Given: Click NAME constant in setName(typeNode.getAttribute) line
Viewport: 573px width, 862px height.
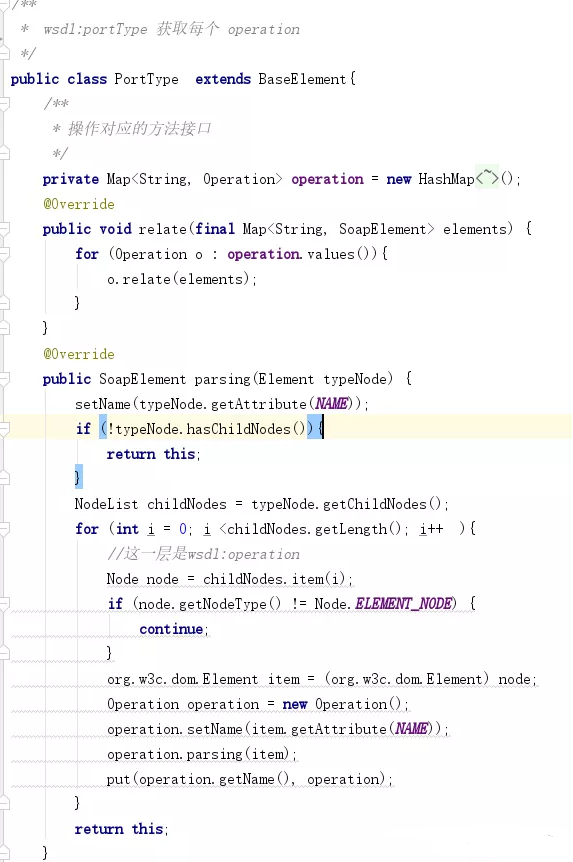Looking at the screenshot, I should point(332,404).
